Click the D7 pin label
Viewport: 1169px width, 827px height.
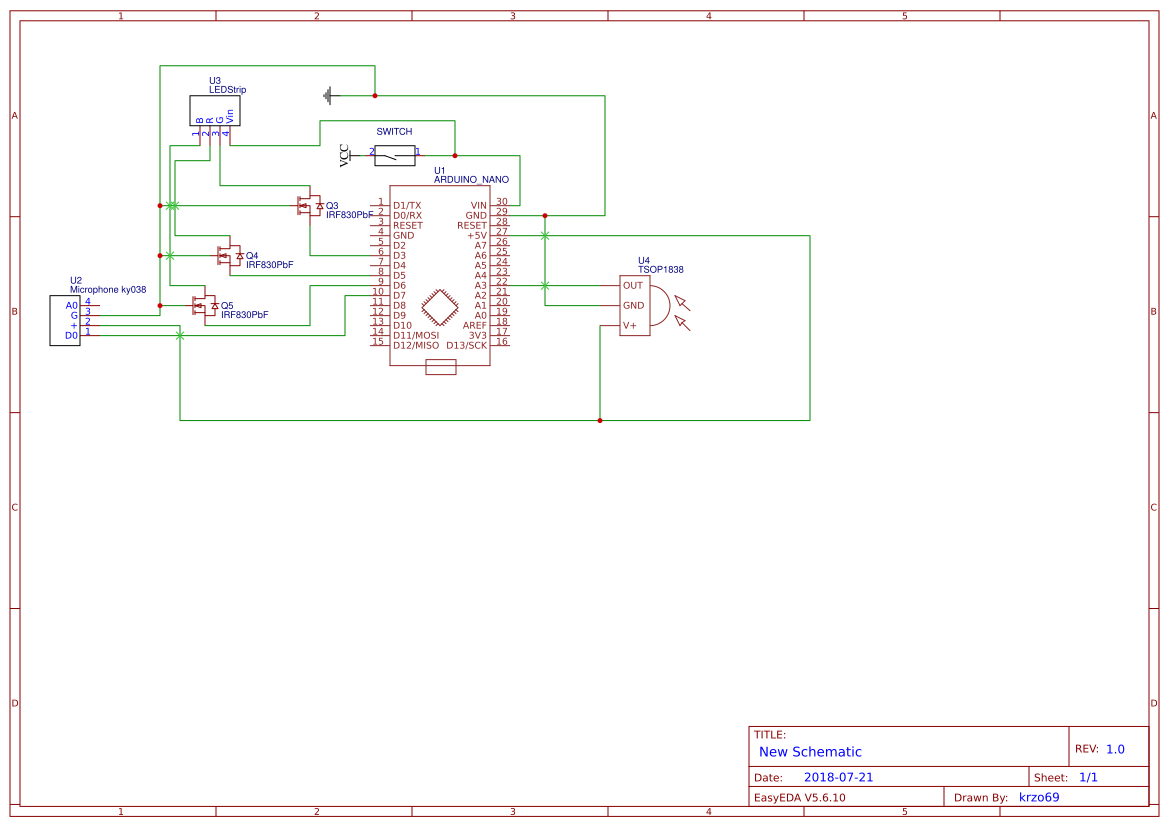(x=400, y=296)
